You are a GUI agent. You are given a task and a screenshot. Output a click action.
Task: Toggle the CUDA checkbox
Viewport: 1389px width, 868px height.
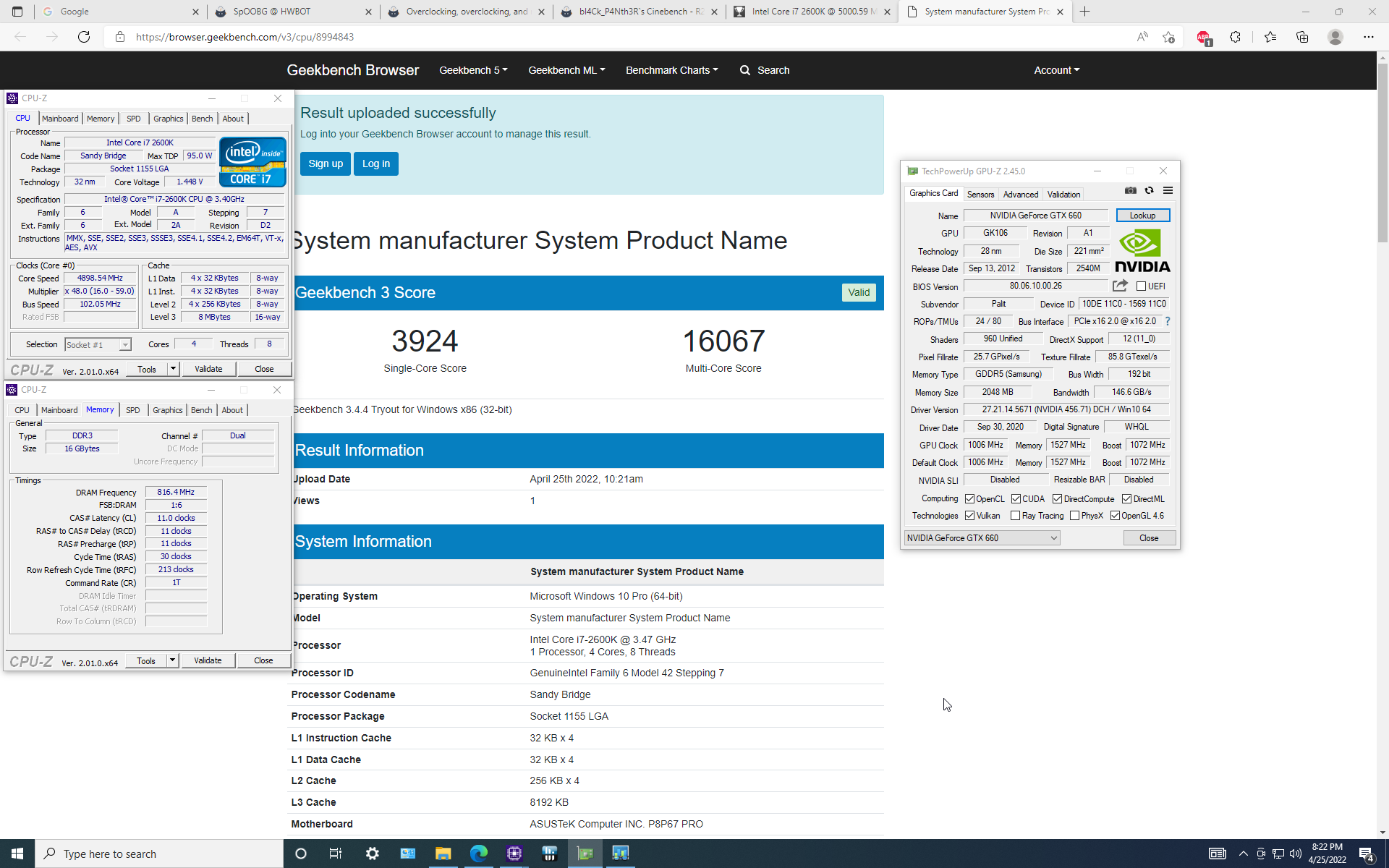tap(1016, 499)
